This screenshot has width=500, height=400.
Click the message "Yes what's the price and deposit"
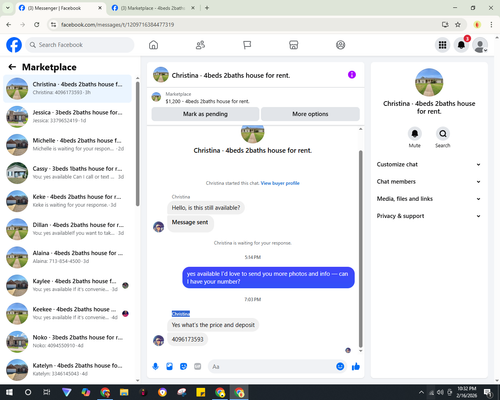pos(213,325)
